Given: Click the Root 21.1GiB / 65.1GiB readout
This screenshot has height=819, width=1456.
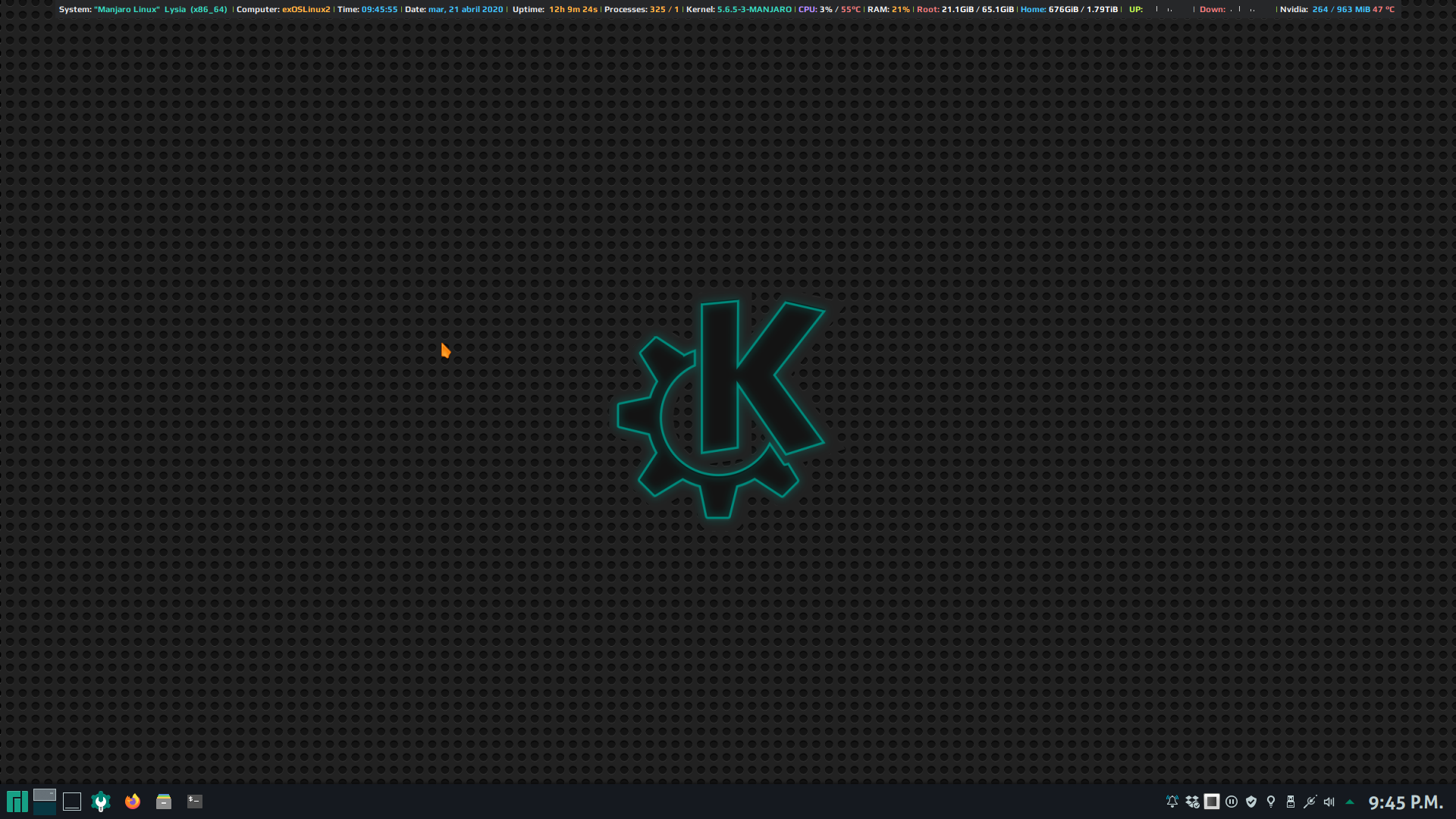Looking at the screenshot, I should 965,9.
